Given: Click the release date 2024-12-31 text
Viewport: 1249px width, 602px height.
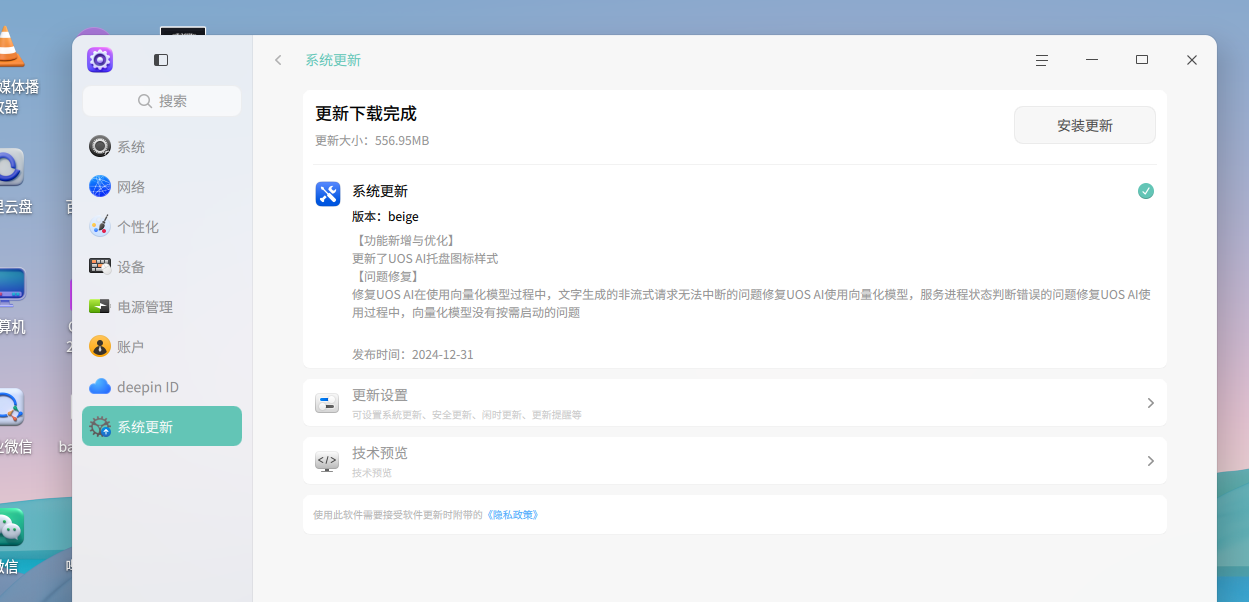Looking at the screenshot, I should pyautogui.click(x=413, y=355).
